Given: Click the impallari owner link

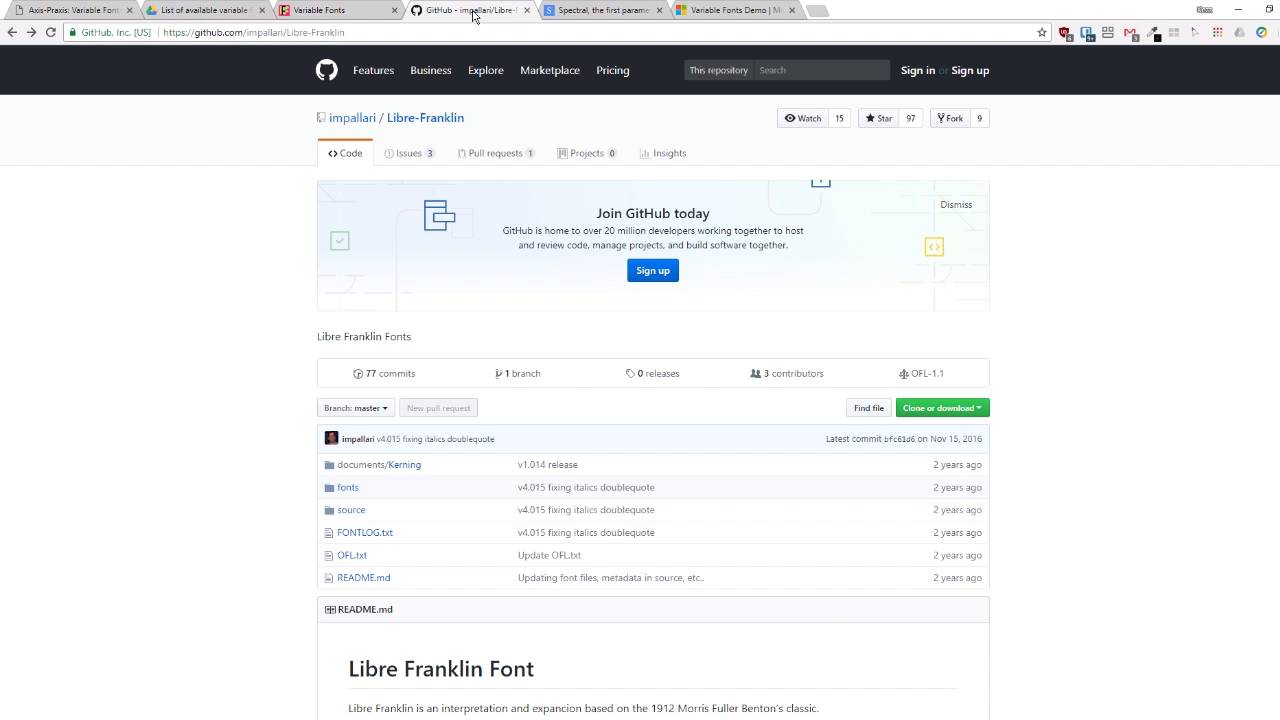Looking at the screenshot, I should point(352,118).
